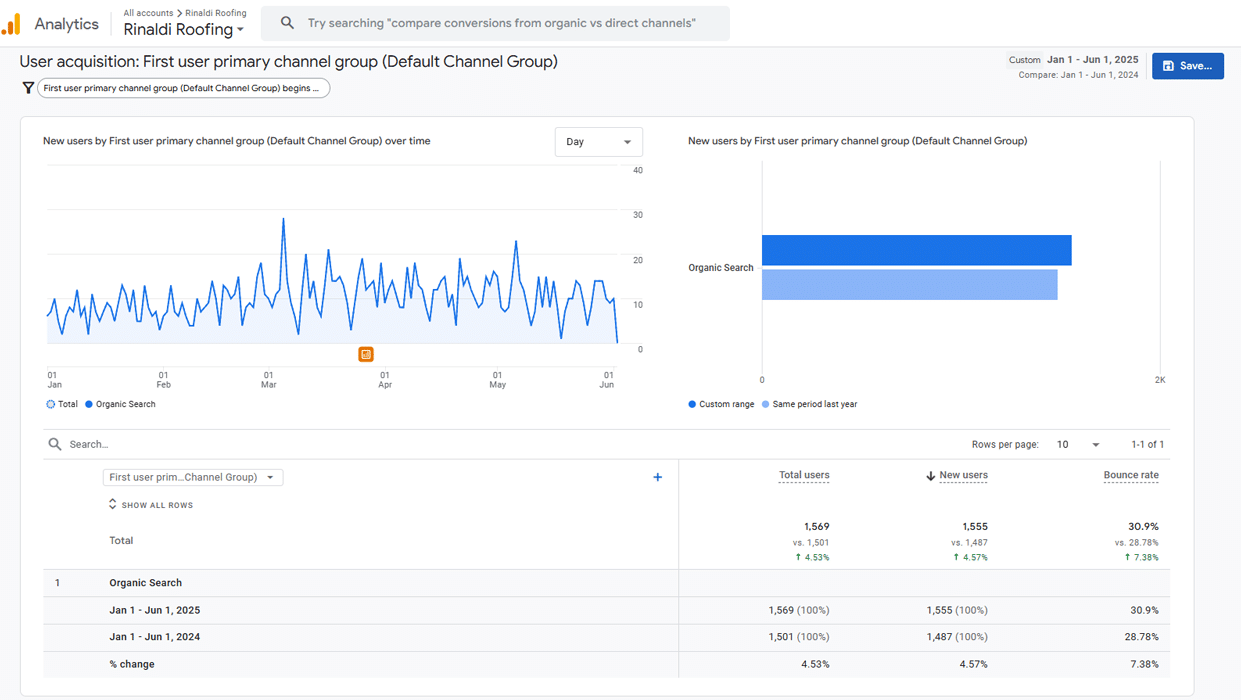Click the search magnifier icon in top bar

(287, 23)
